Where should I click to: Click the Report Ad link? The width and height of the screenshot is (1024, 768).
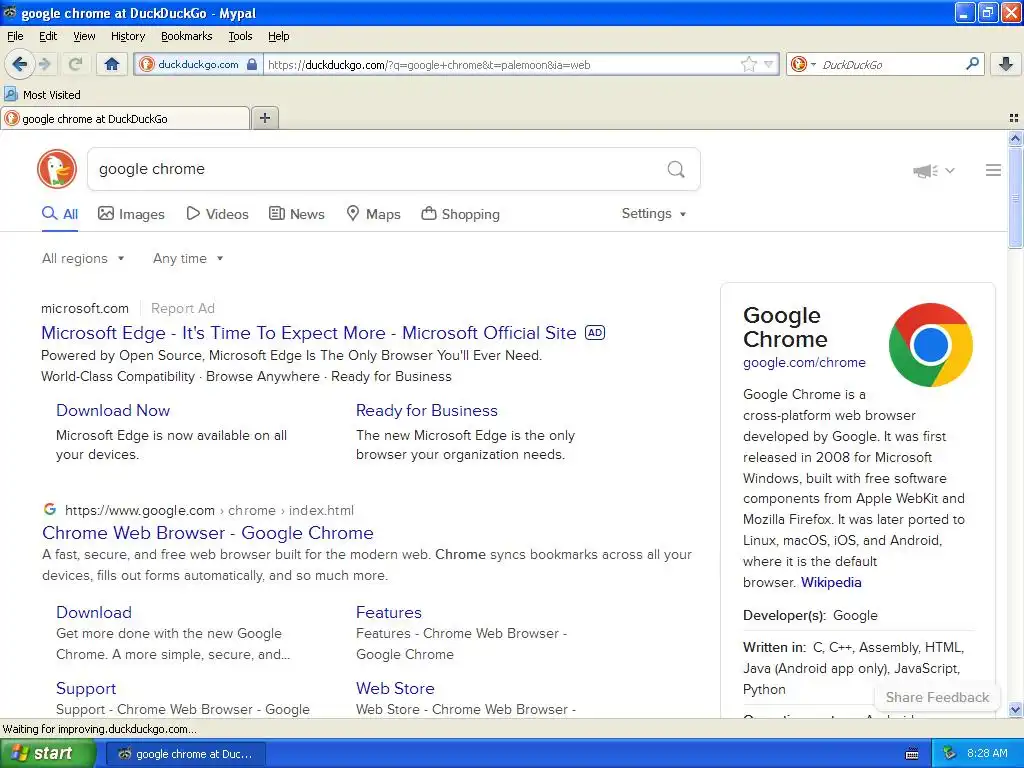click(x=183, y=308)
